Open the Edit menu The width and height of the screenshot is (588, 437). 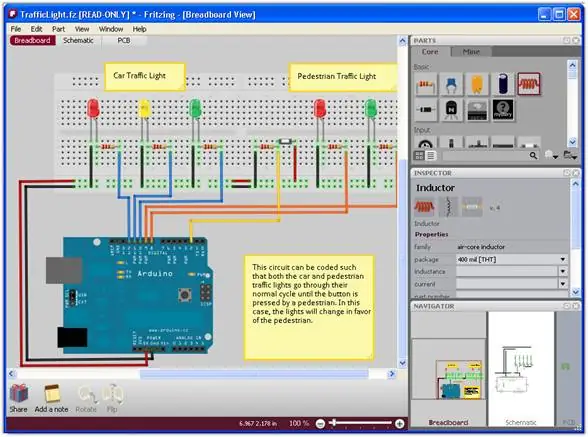click(36, 29)
